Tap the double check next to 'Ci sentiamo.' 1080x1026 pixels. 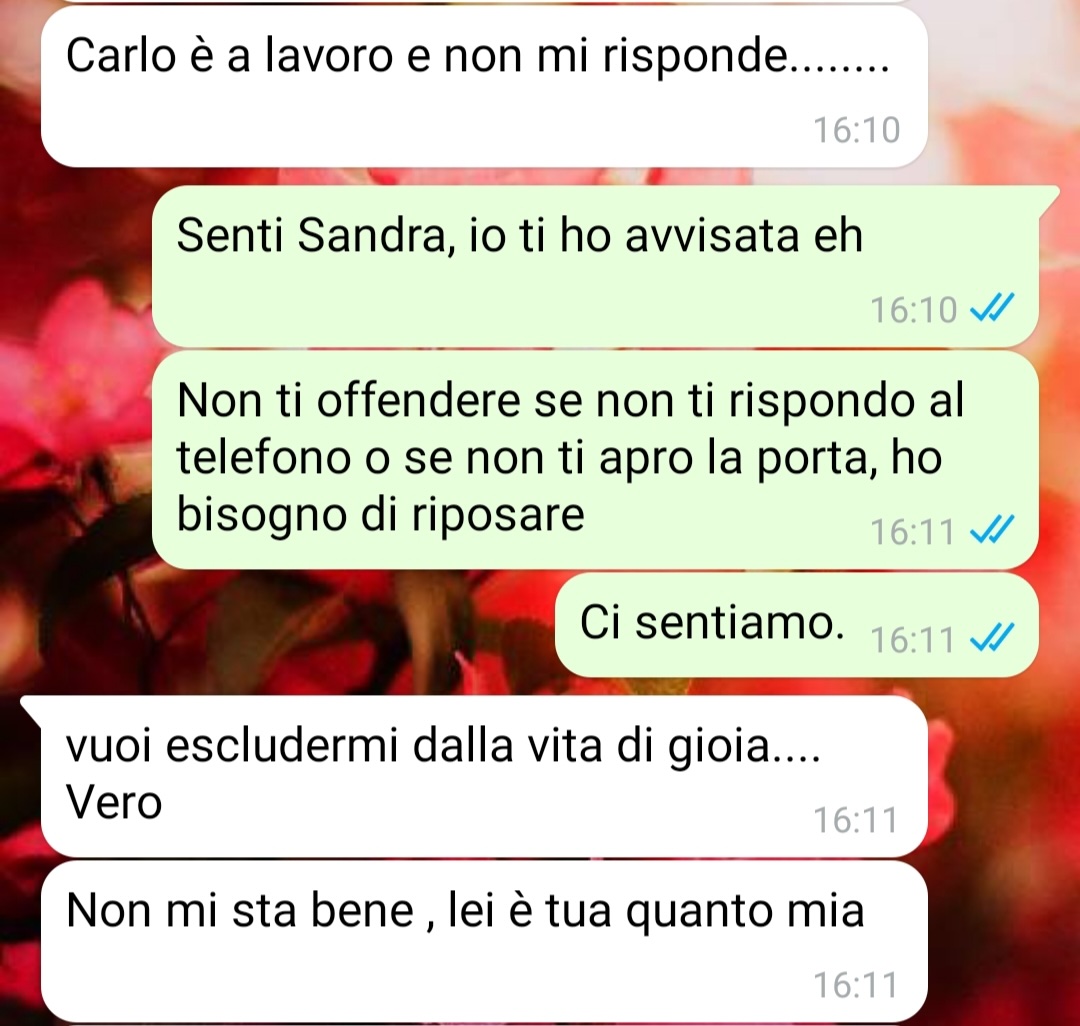tap(992, 638)
